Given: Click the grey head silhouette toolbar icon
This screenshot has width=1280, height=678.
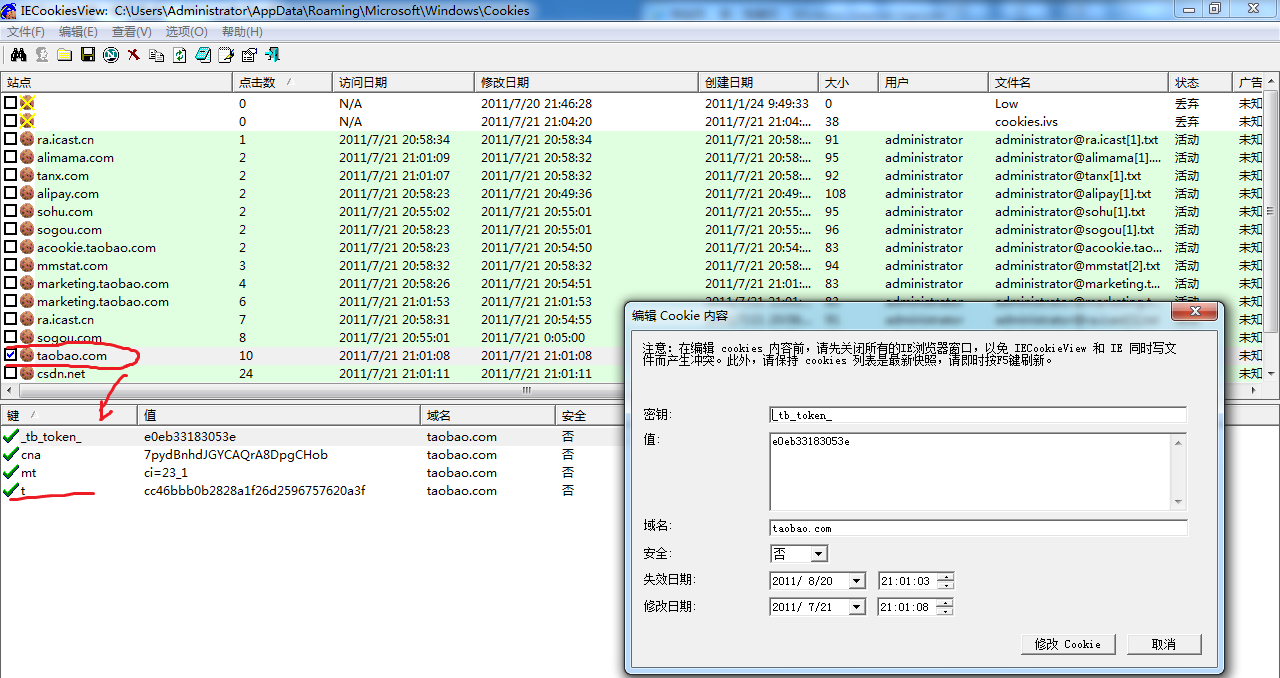Looking at the screenshot, I should click(x=42, y=55).
